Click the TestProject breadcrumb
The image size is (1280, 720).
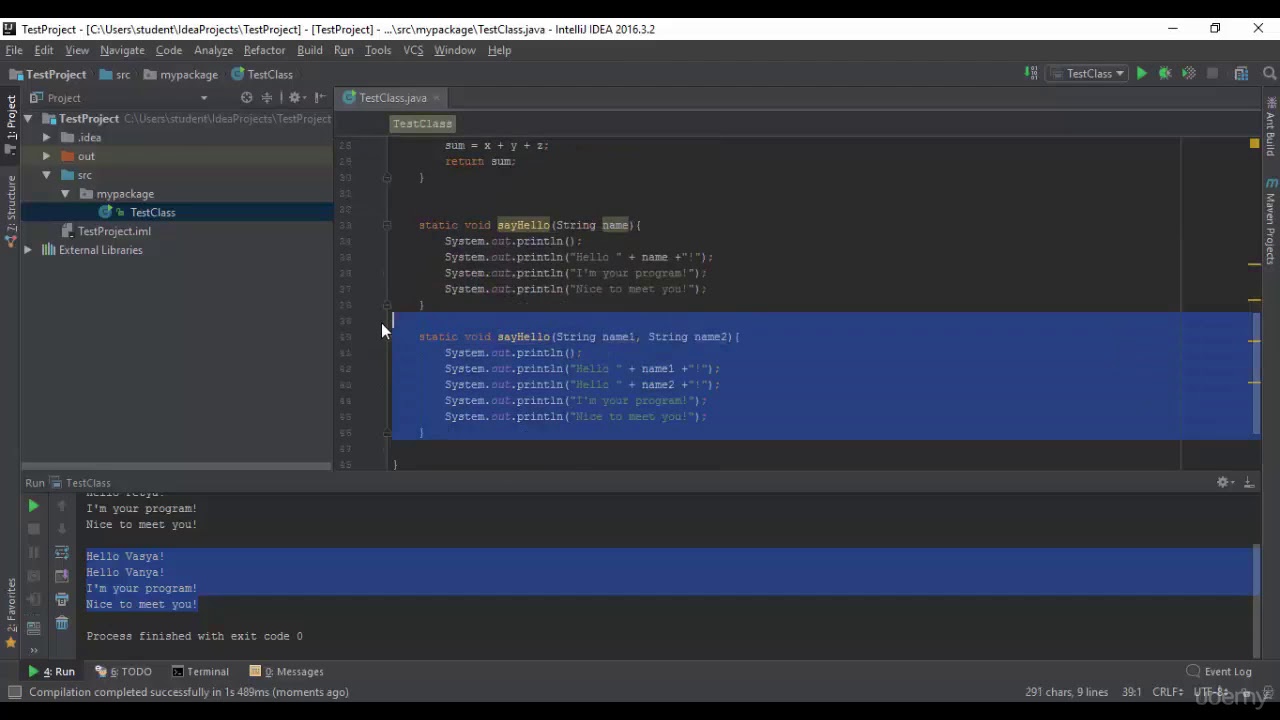click(x=47, y=75)
